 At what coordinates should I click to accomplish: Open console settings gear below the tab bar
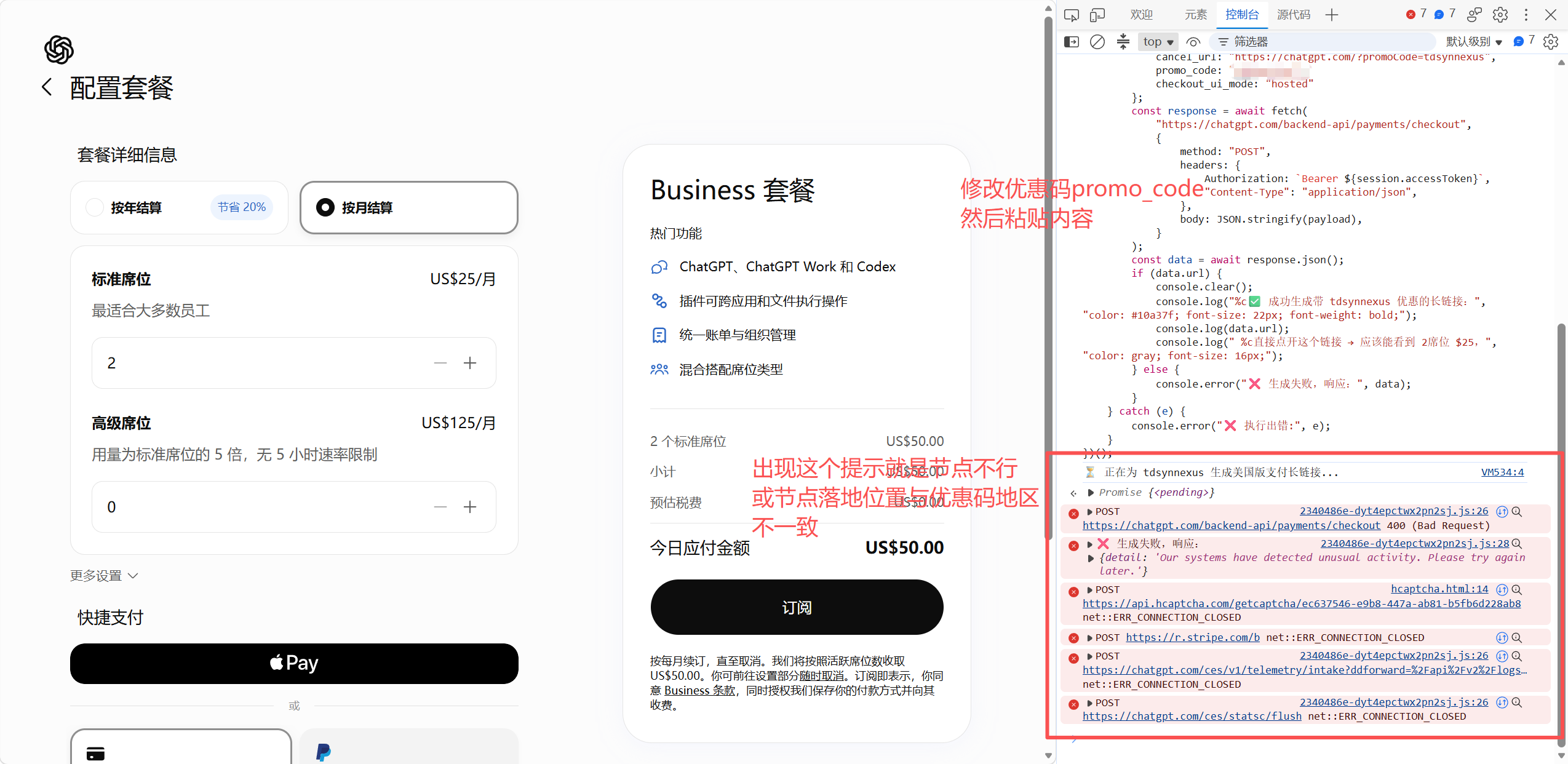click(1551, 42)
